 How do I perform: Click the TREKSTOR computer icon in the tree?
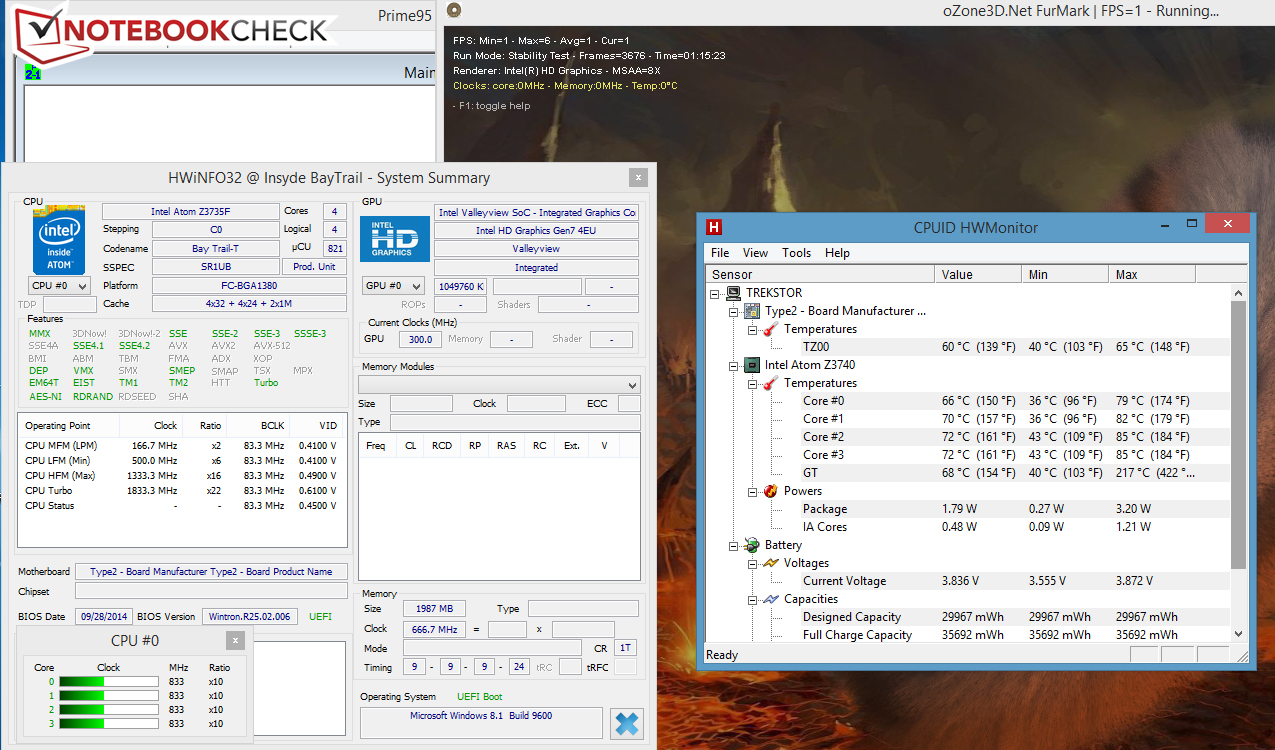pyautogui.click(x=734, y=293)
